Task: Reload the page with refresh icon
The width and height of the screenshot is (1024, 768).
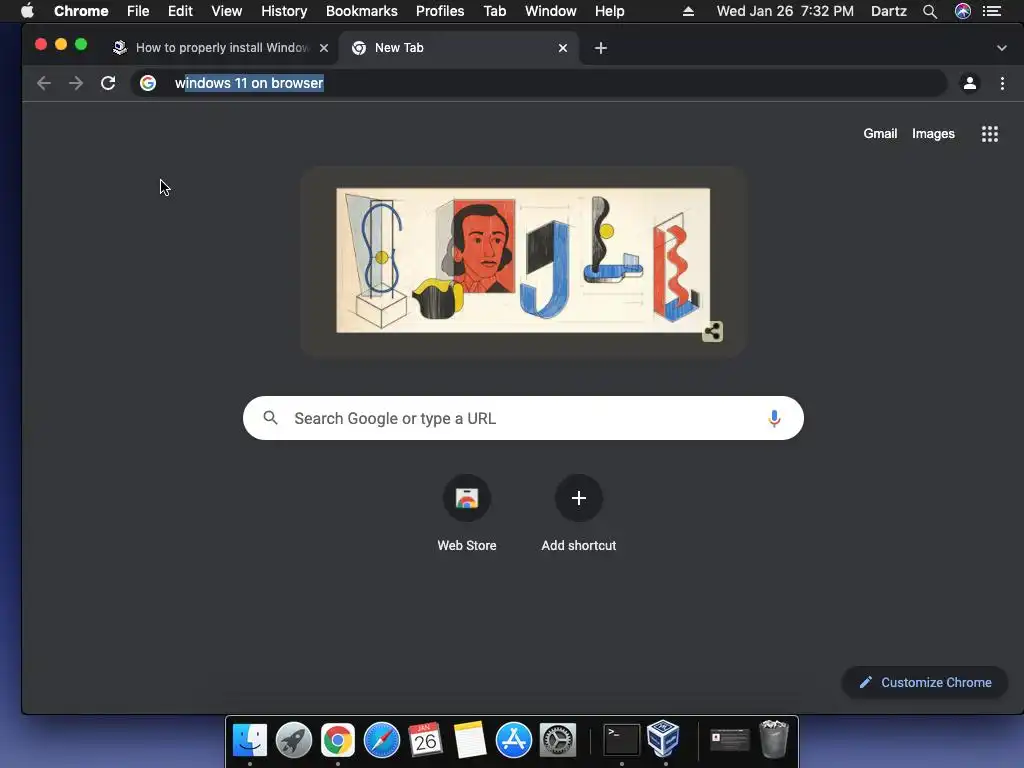Action: [x=108, y=83]
